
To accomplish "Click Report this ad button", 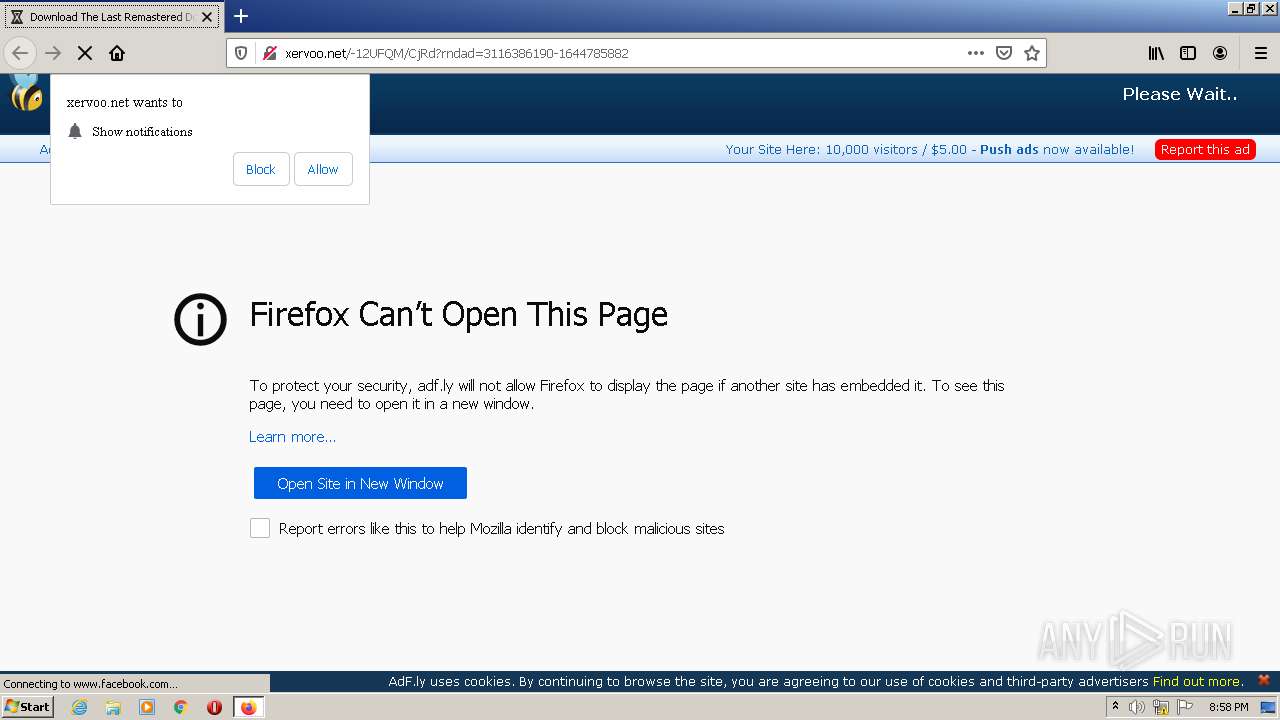I will 1205,149.
